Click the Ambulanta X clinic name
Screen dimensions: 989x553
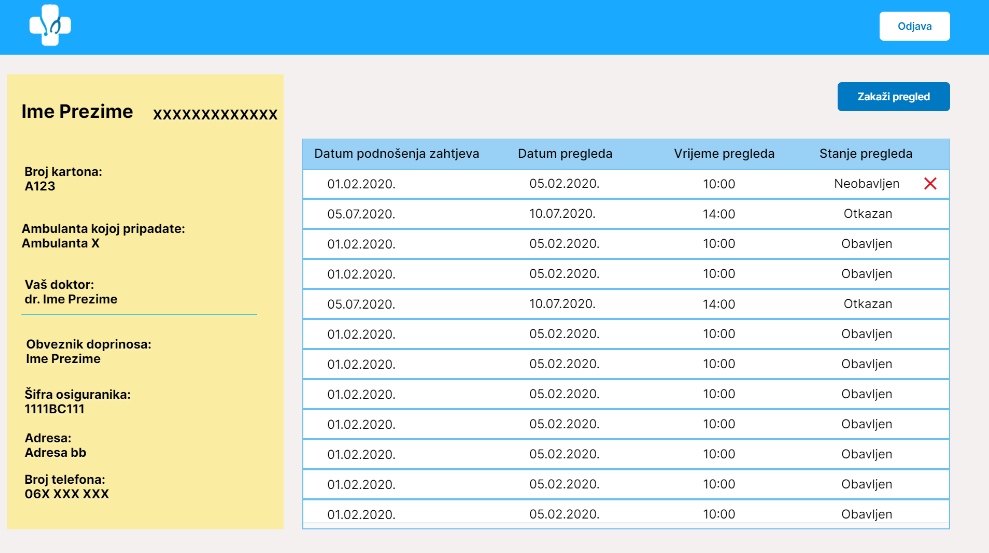60,243
